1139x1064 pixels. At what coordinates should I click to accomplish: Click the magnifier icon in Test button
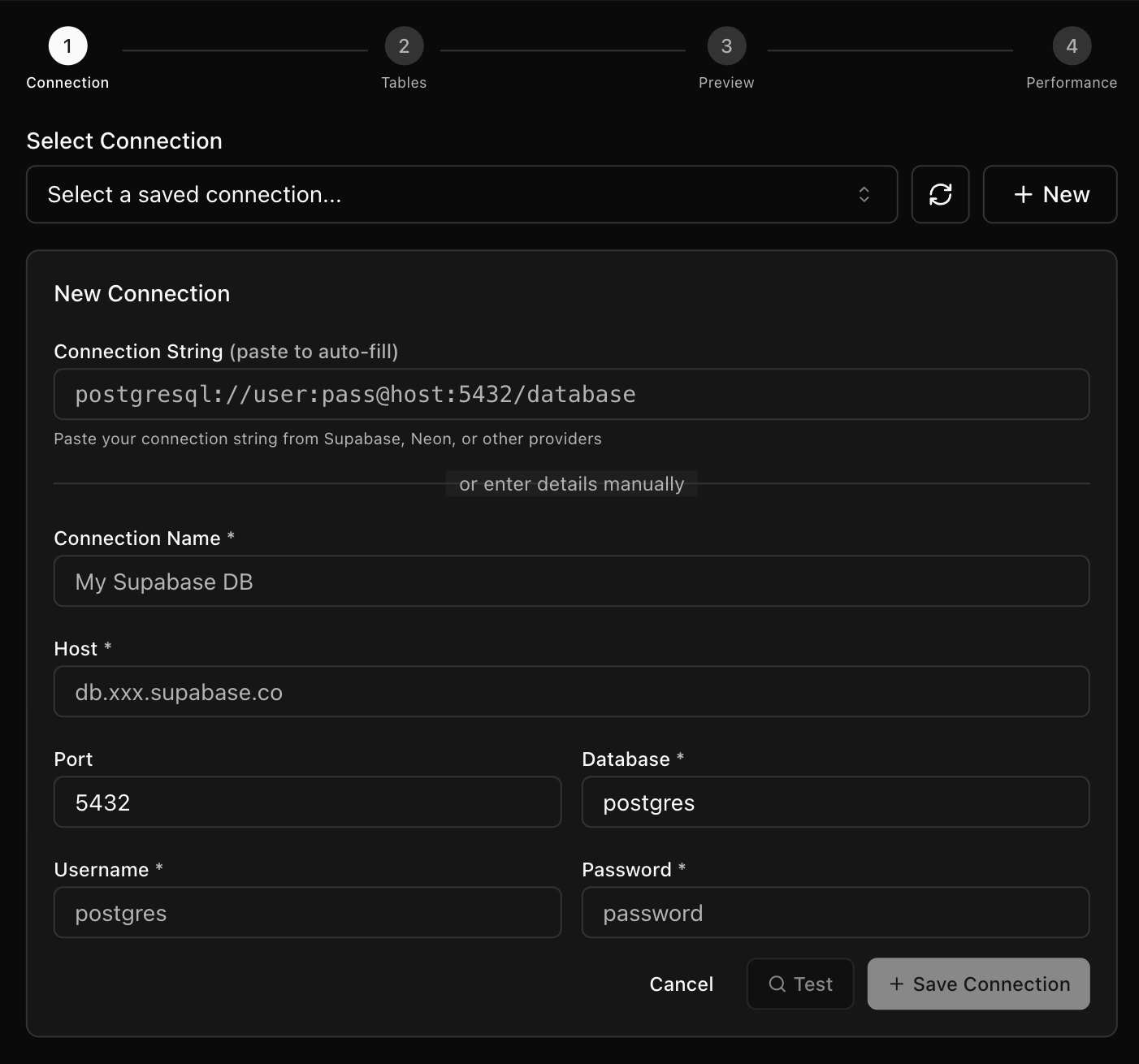pos(778,984)
